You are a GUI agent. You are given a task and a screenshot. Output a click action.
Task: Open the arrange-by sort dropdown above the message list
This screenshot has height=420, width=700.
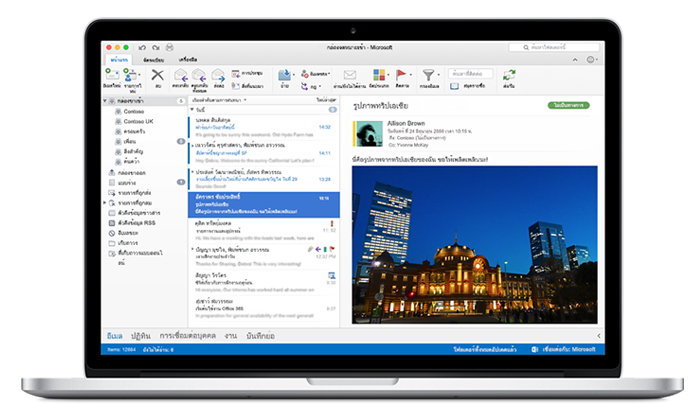220,100
